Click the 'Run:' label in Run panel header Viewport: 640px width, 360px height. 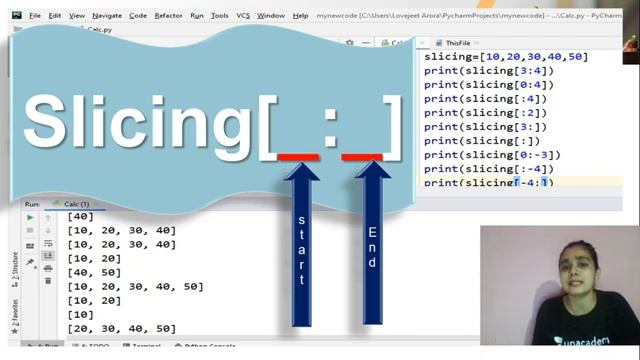click(x=32, y=204)
